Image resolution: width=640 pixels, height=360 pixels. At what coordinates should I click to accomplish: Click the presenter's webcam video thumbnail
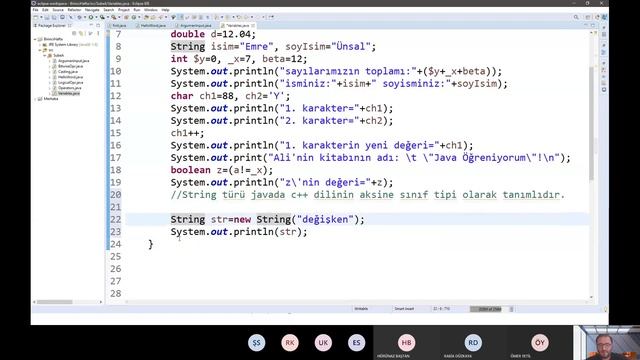pos(607,342)
